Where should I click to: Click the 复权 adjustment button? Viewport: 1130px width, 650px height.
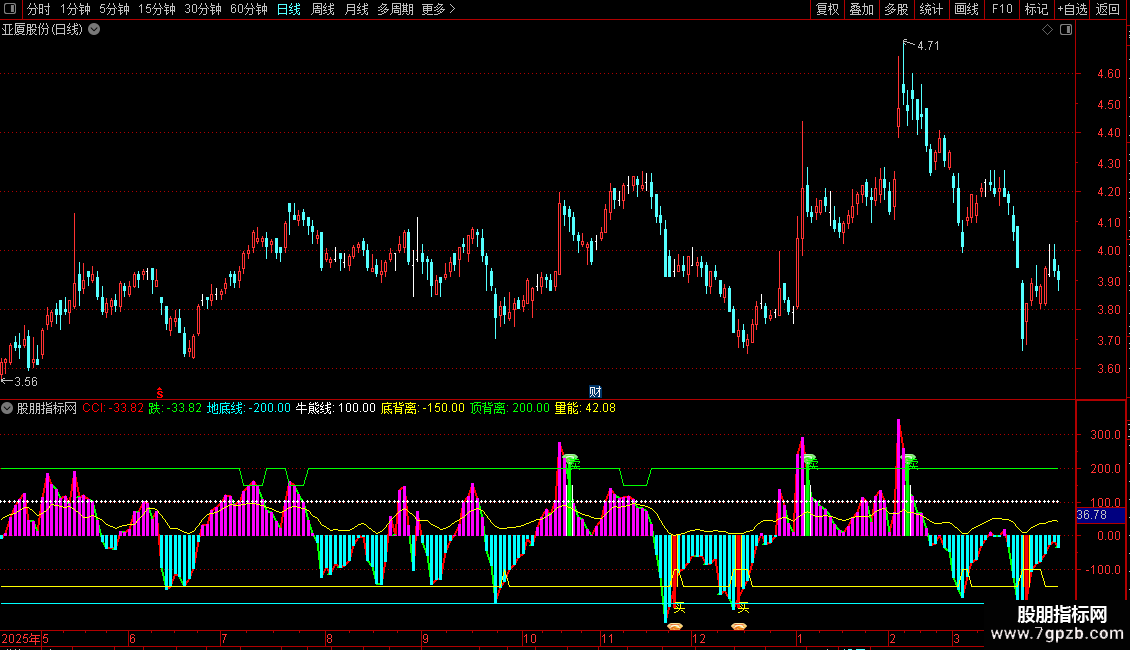point(827,9)
